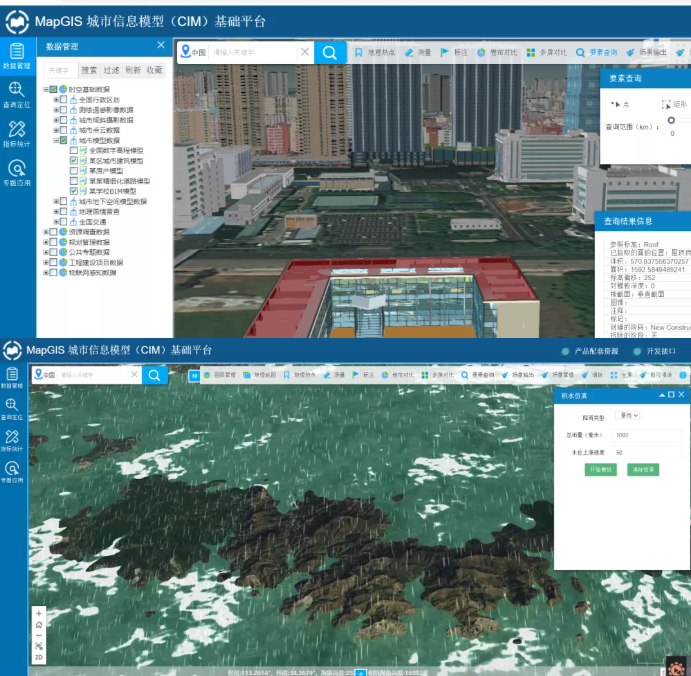This screenshot has height=676, width=691.
Task: Enable the 规划管理数据 checkbox
Action: (53, 242)
